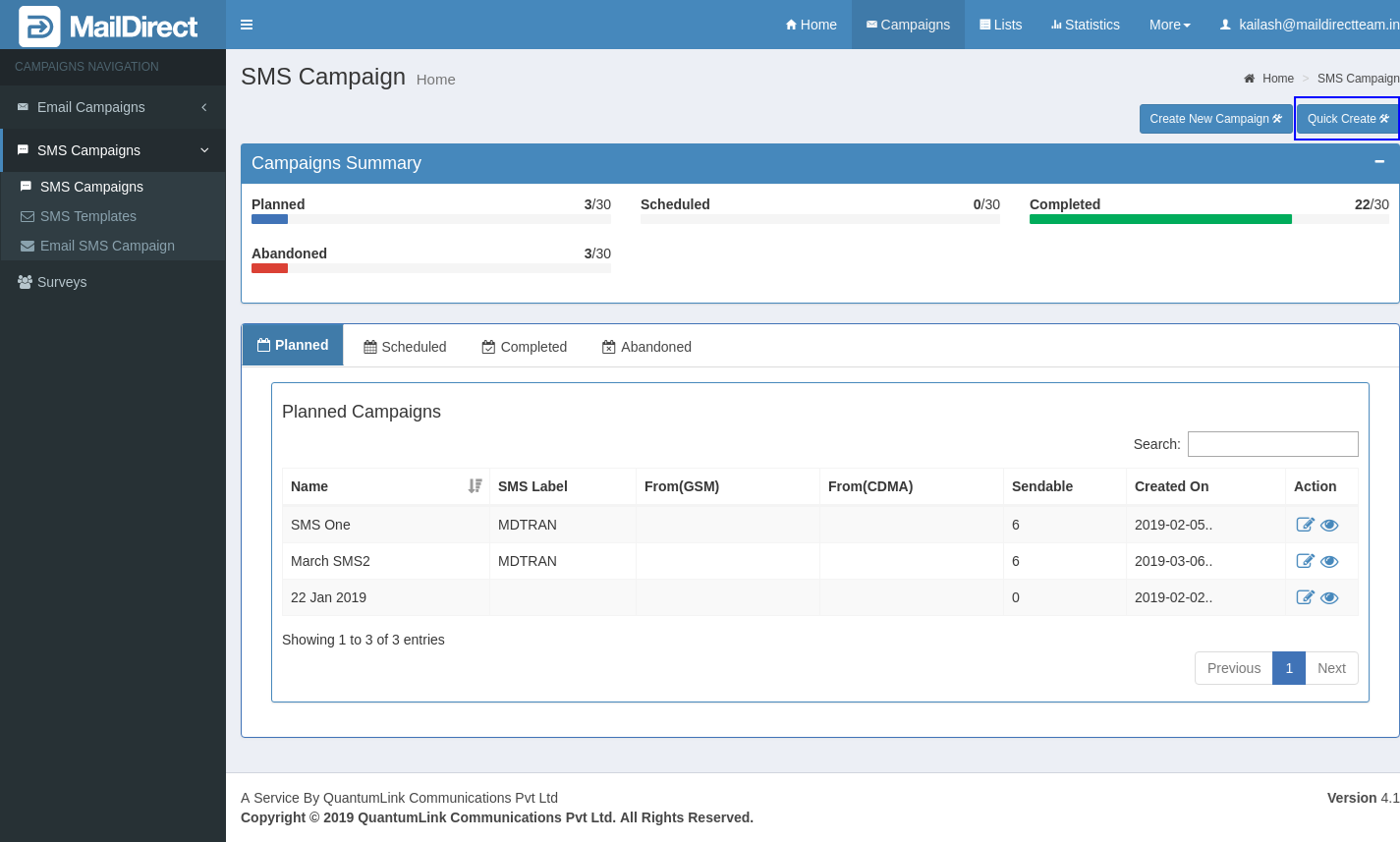
Task: Edit the March SMS2 campaign
Action: [x=1305, y=561]
